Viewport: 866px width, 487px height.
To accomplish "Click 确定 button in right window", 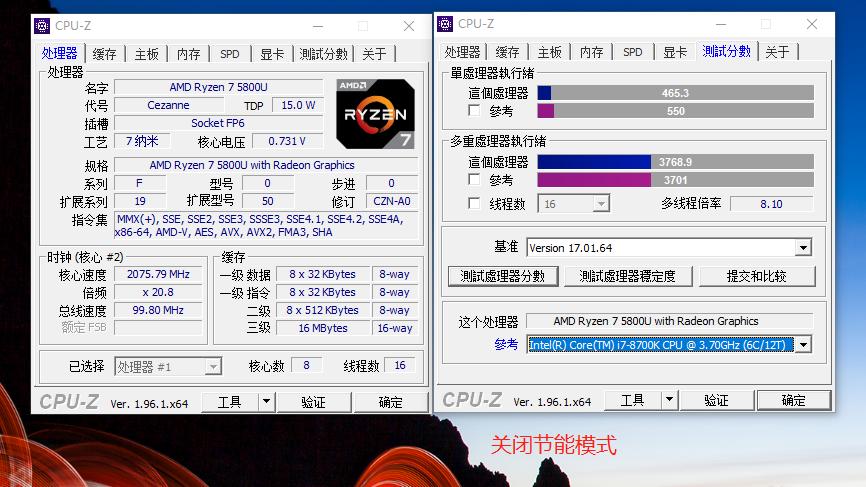I will 794,400.
